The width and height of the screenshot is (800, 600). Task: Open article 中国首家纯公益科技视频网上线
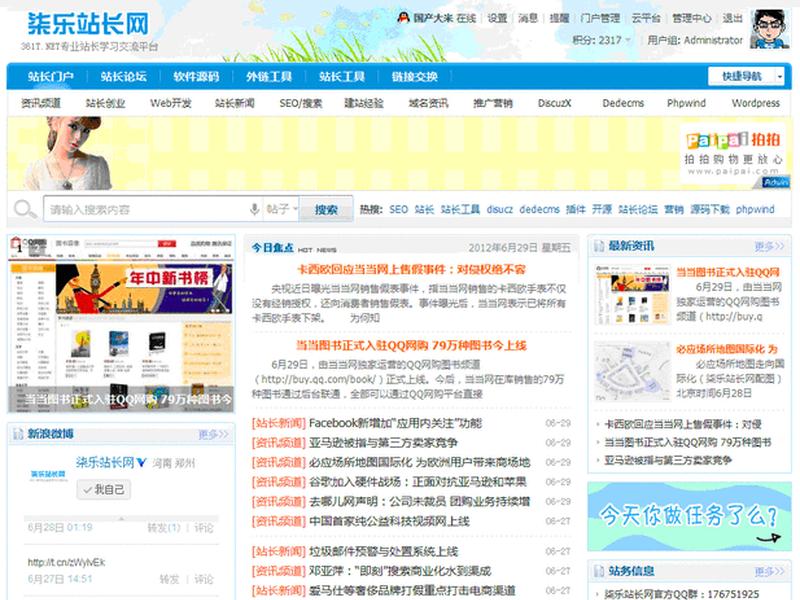389,521
